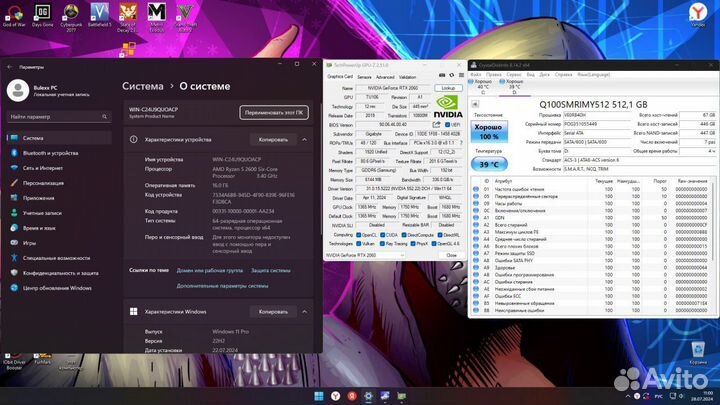The image size is (720, 405).
Task: Launch the Grand Theft Auto V shortcut
Action: point(185,17)
